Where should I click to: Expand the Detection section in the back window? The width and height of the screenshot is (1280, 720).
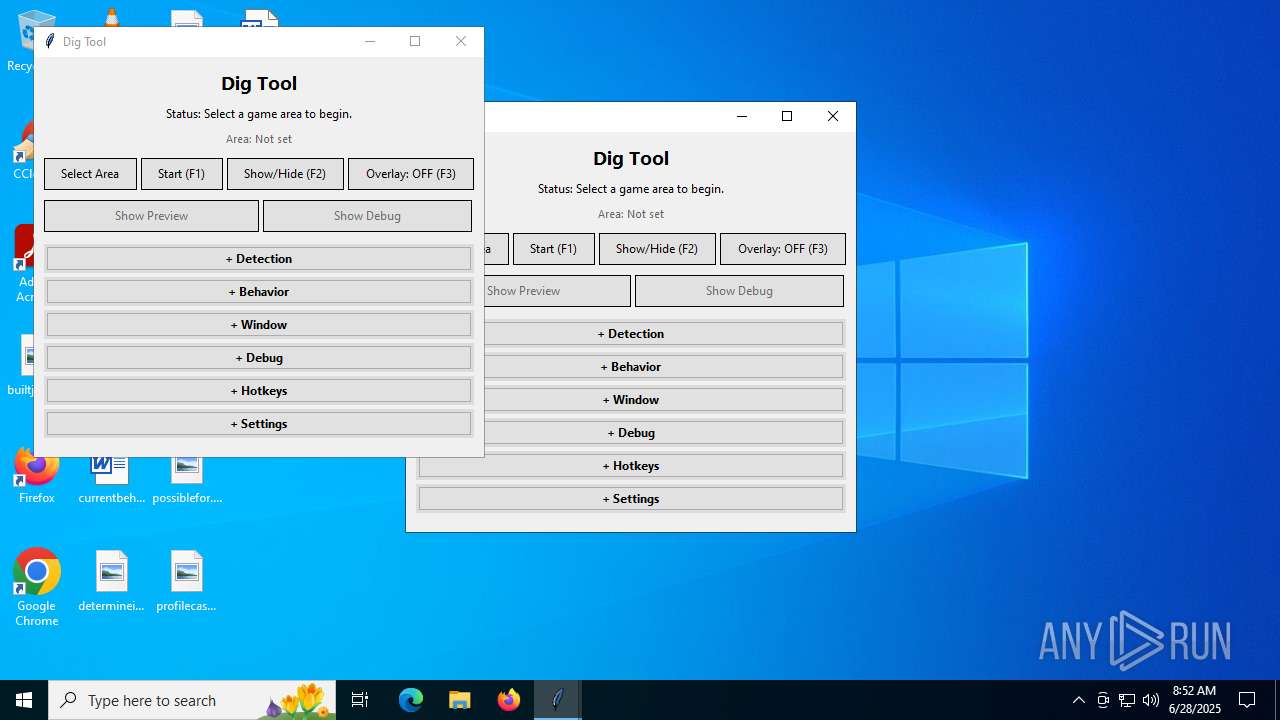click(664, 334)
